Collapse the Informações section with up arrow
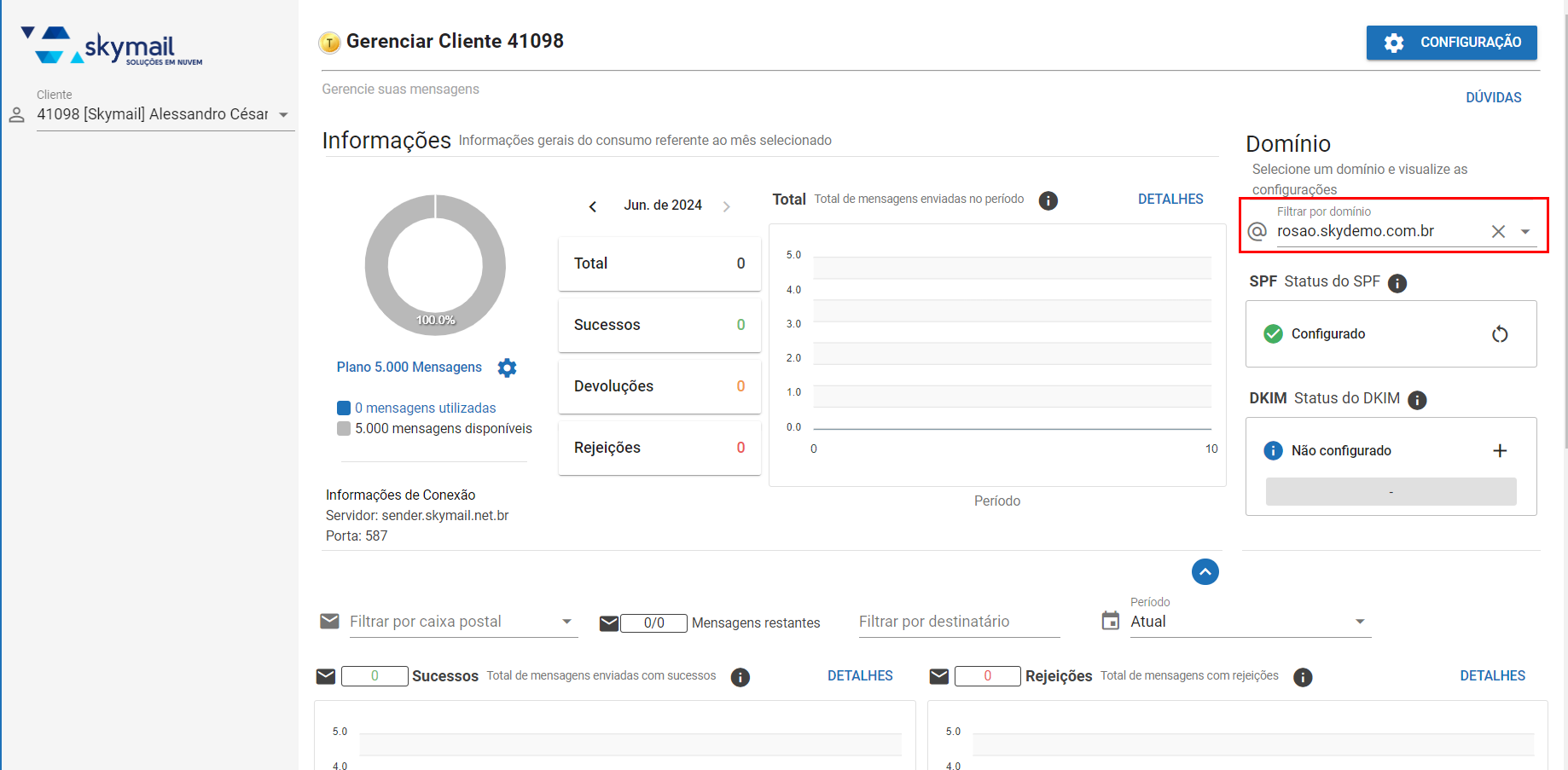The width and height of the screenshot is (1568, 770). [1205, 572]
